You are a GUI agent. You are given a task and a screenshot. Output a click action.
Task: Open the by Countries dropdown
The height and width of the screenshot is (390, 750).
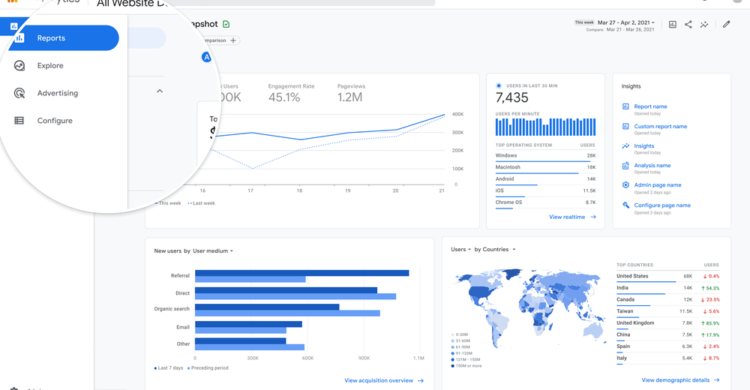click(x=495, y=249)
